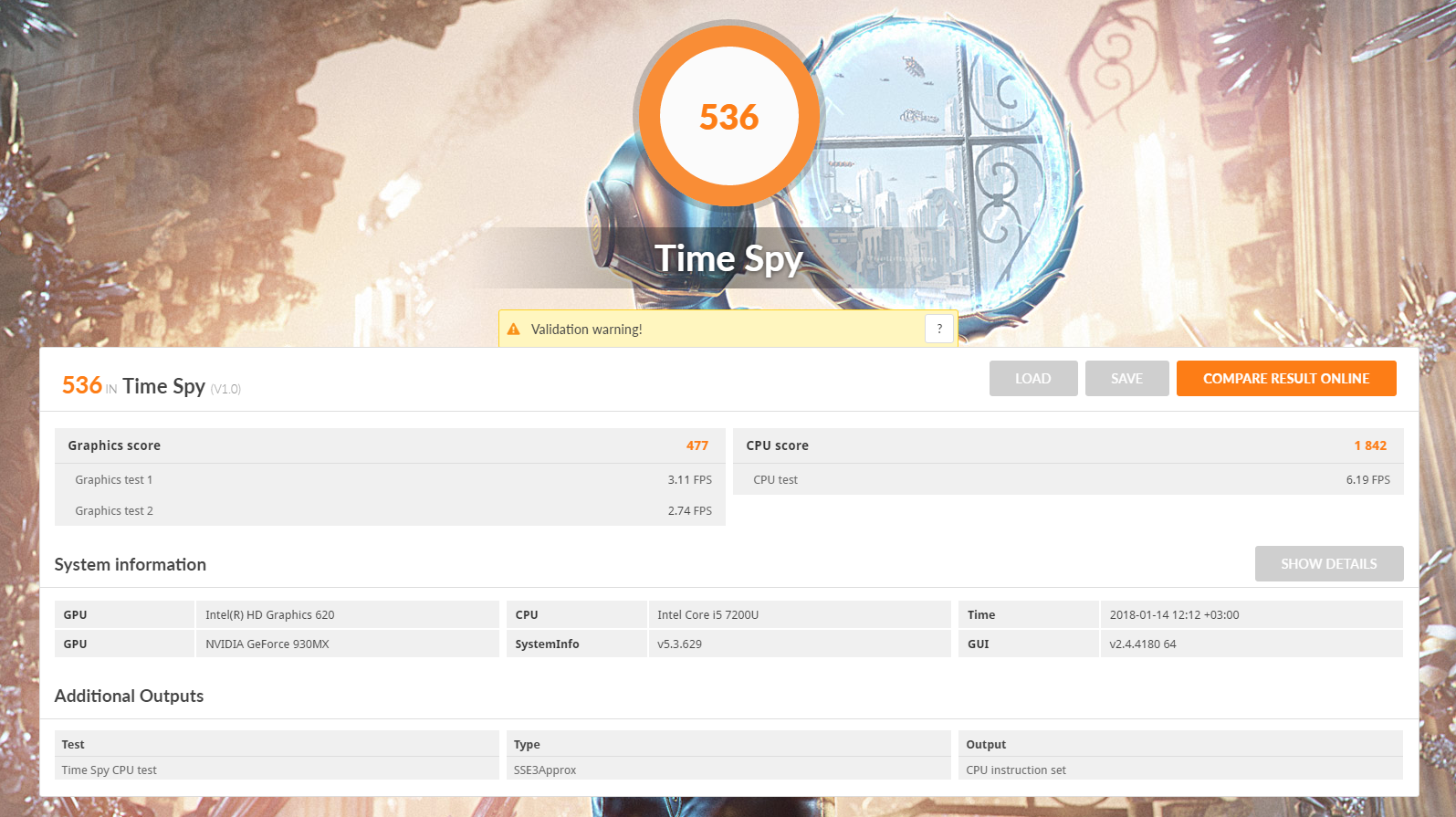
Task: Click the NVIDIA GeForce 930MX value
Action: click(267, 644)
